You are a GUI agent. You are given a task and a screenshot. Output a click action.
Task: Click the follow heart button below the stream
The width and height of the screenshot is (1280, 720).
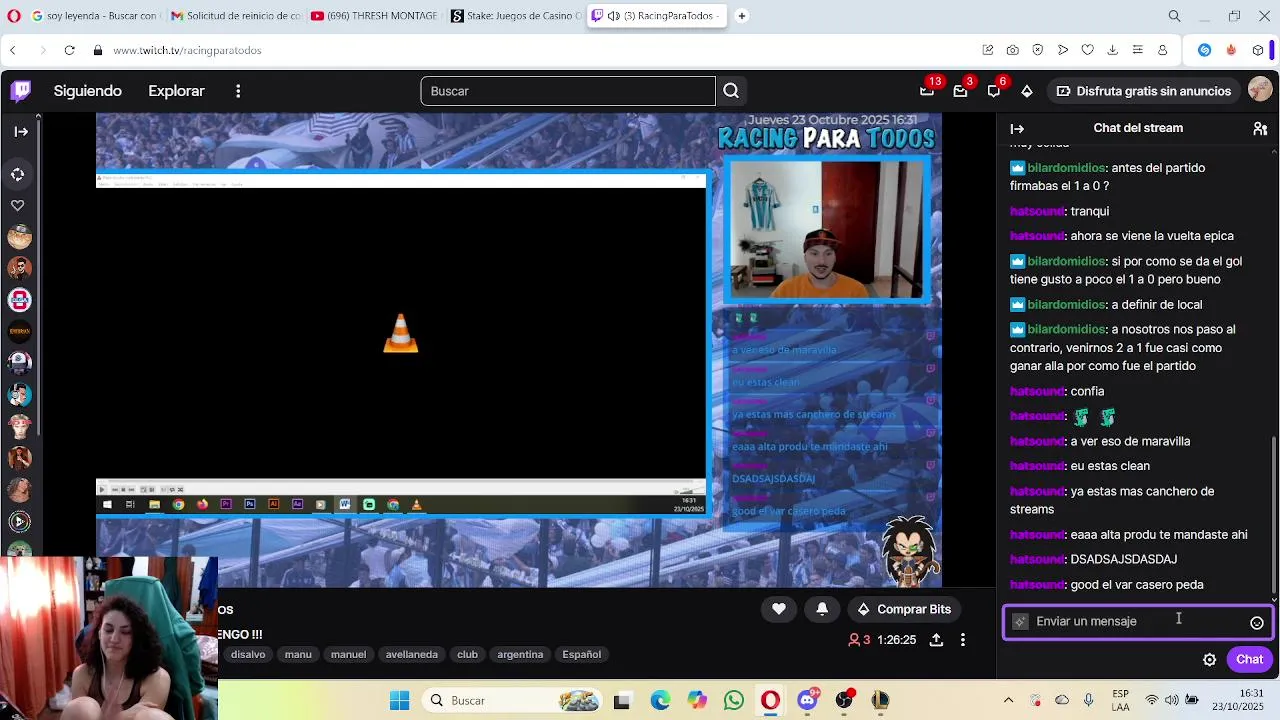tap(779, 609)
